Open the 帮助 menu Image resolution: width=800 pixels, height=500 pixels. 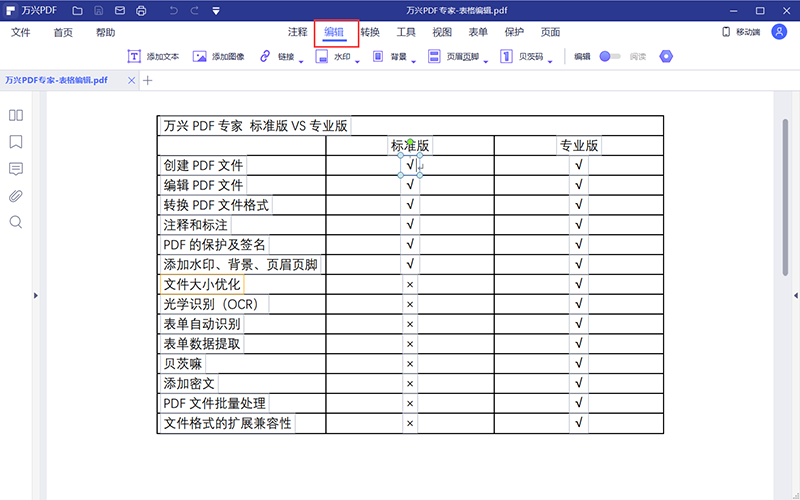pos(106,33)
